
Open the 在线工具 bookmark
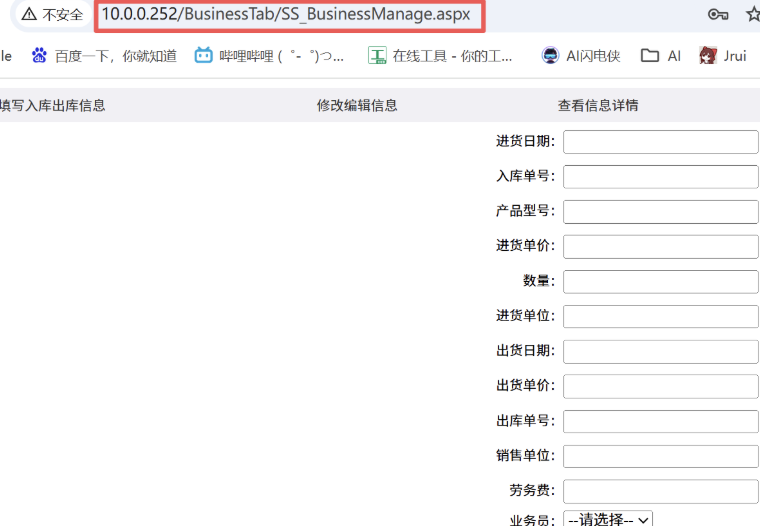440,56
